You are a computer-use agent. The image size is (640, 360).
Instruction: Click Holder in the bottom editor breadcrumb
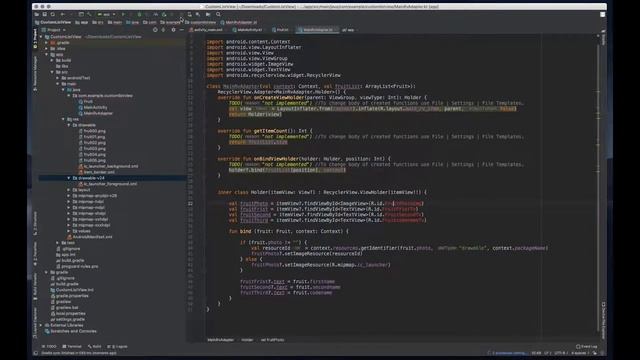pyautogui.click(x=247, y=340)
